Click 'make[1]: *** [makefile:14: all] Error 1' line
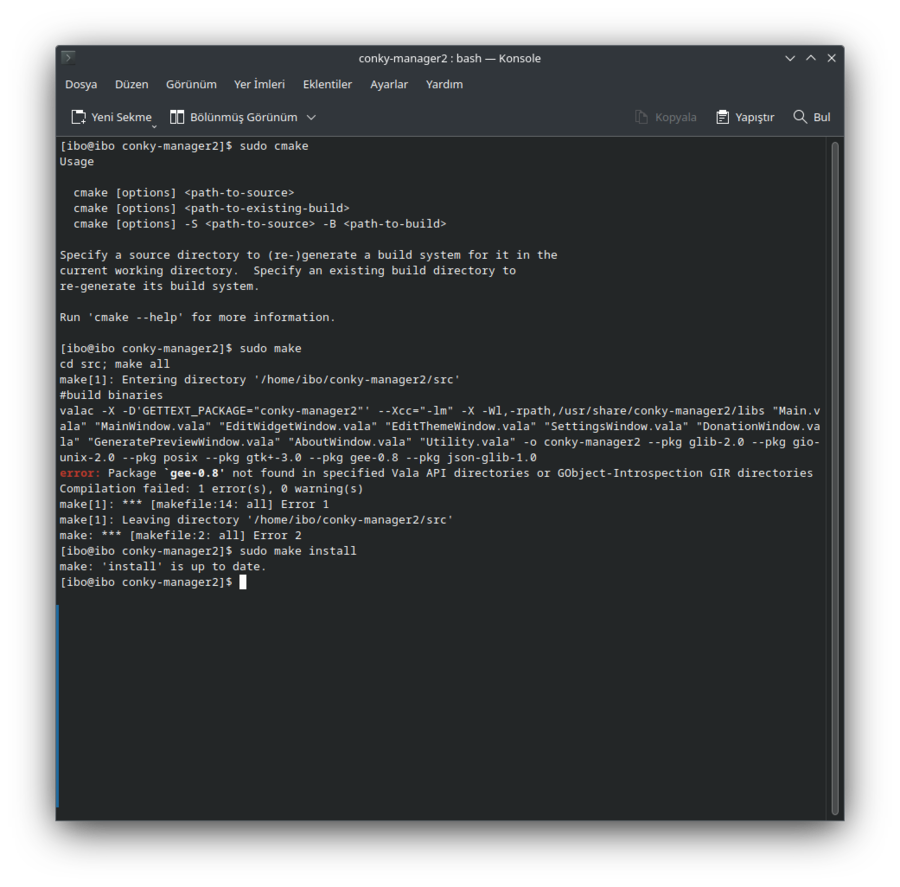Image resolution: width=900 pixels, height=887 pixels. click(x=194, y=504)
